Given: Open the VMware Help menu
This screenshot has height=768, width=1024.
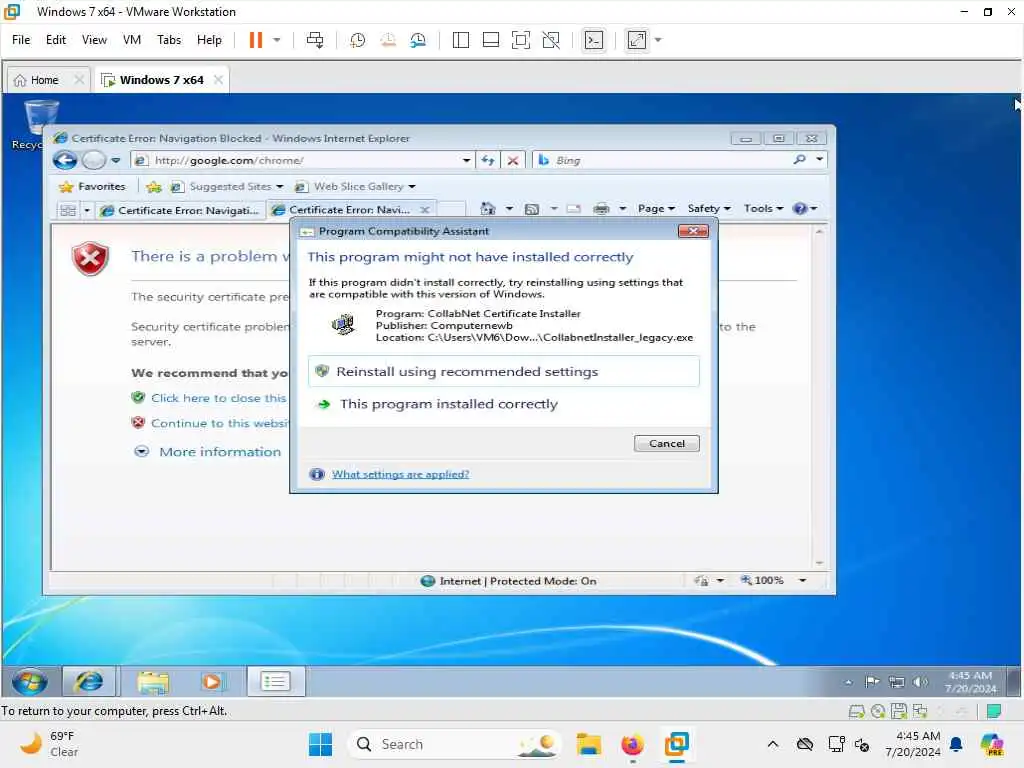Looking at the screenshot, I should [x=209, y=40].
